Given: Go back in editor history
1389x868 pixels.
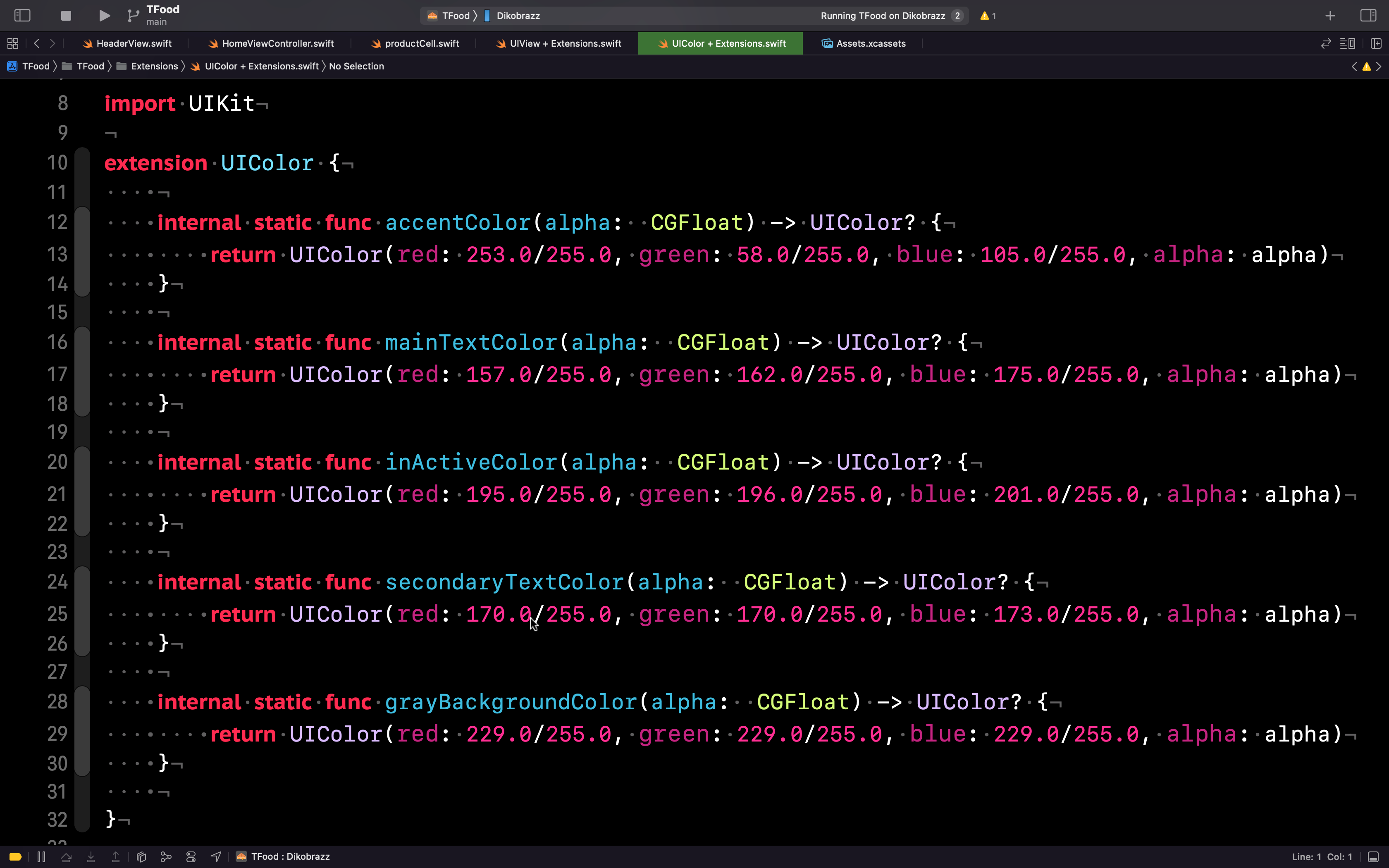Looking at the screenshot, I should (x=37, y=43).
